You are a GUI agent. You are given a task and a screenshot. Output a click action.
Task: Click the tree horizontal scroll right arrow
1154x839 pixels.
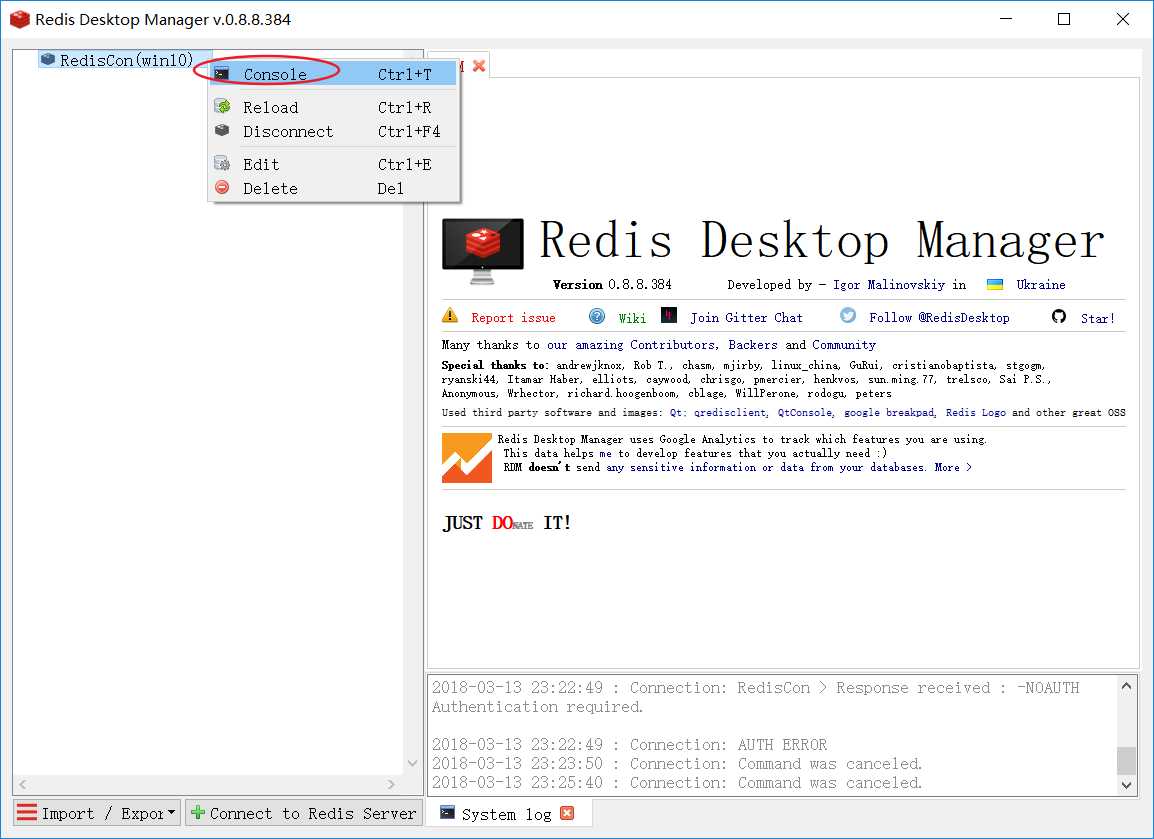(x=391, y=785)
